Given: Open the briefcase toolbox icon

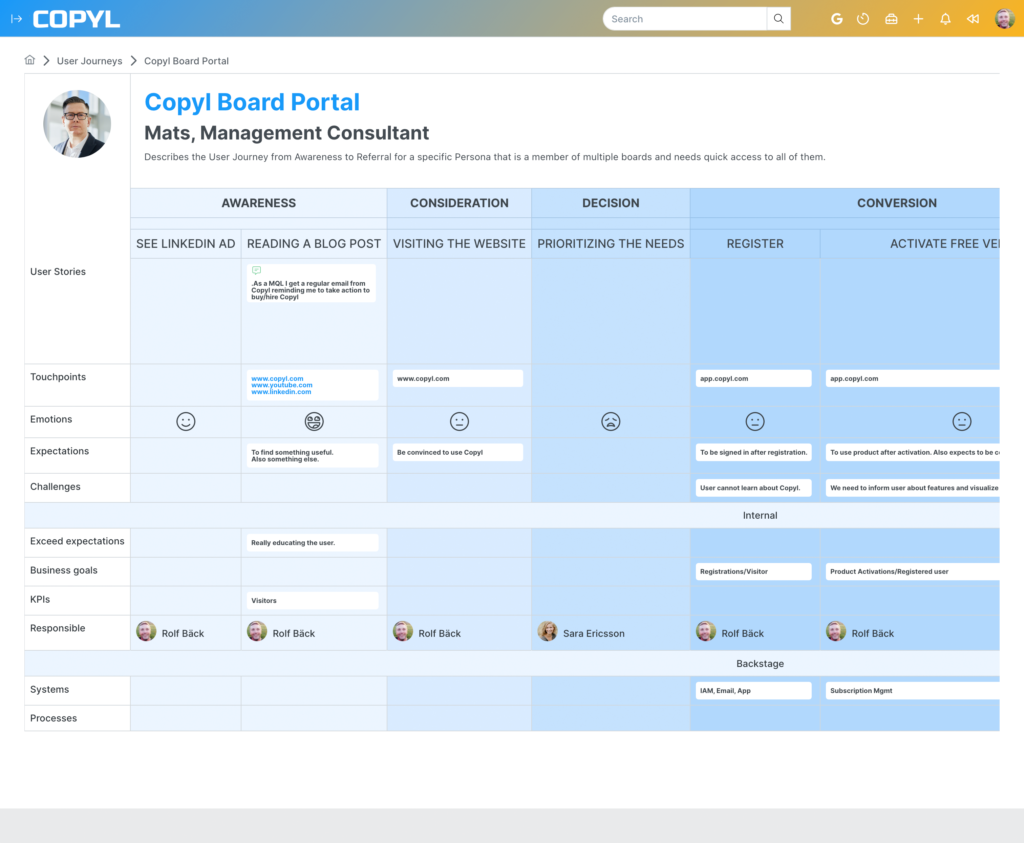Looking at the screenshot, I should (x=891, y=19).
